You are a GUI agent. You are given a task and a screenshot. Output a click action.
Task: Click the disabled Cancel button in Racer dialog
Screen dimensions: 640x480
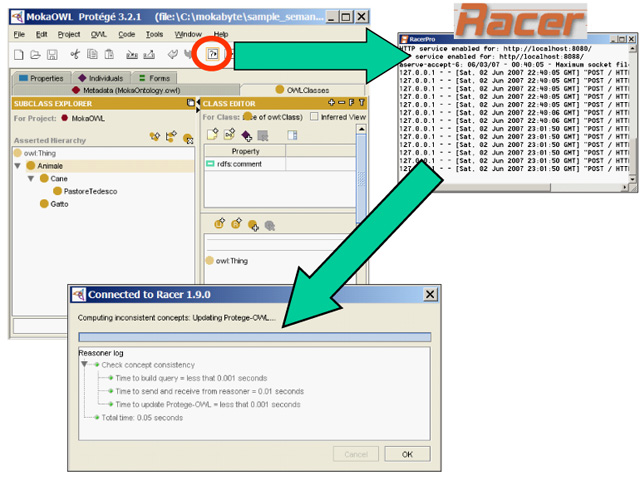[356, 454]
